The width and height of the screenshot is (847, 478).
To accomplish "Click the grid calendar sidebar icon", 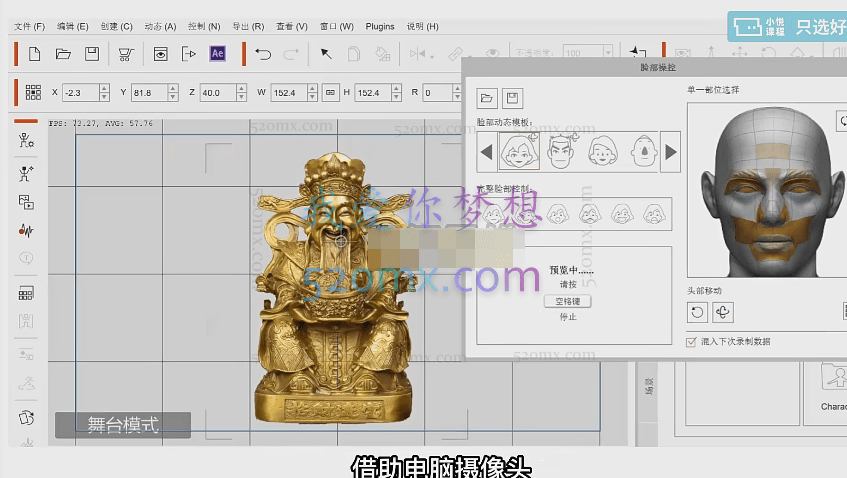I will click(26, 293).
